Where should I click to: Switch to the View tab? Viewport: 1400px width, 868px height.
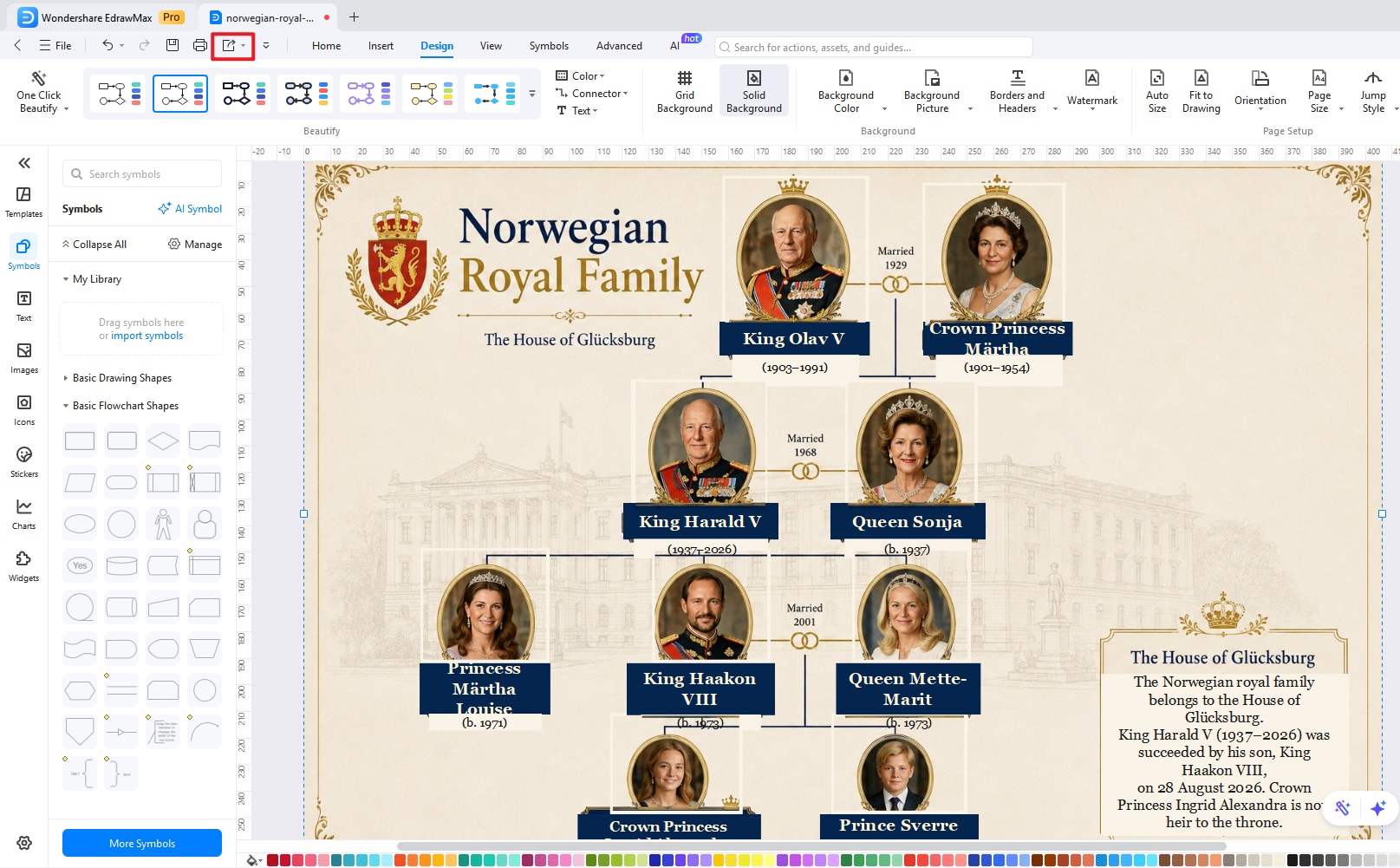[x=491, y=46]
